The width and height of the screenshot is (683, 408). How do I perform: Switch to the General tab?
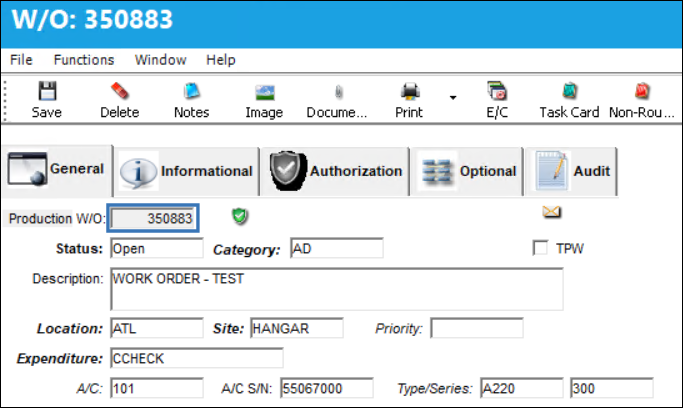57,169
